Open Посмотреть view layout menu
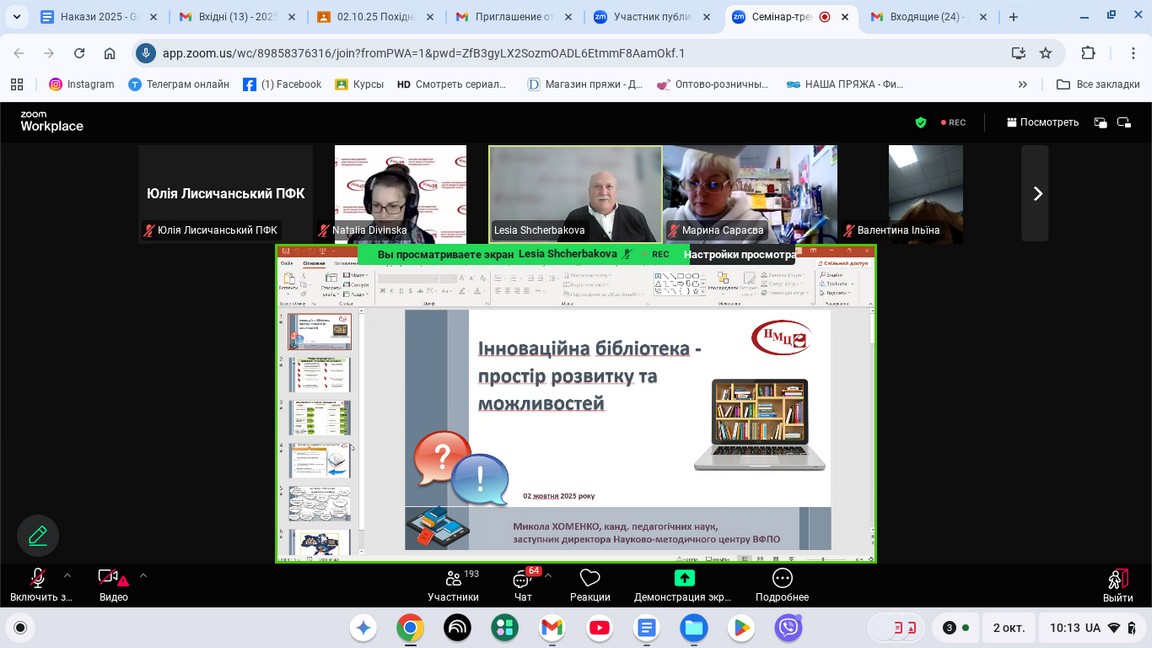The height and width of the screenshot is (648, 1152). [1042, 122]
